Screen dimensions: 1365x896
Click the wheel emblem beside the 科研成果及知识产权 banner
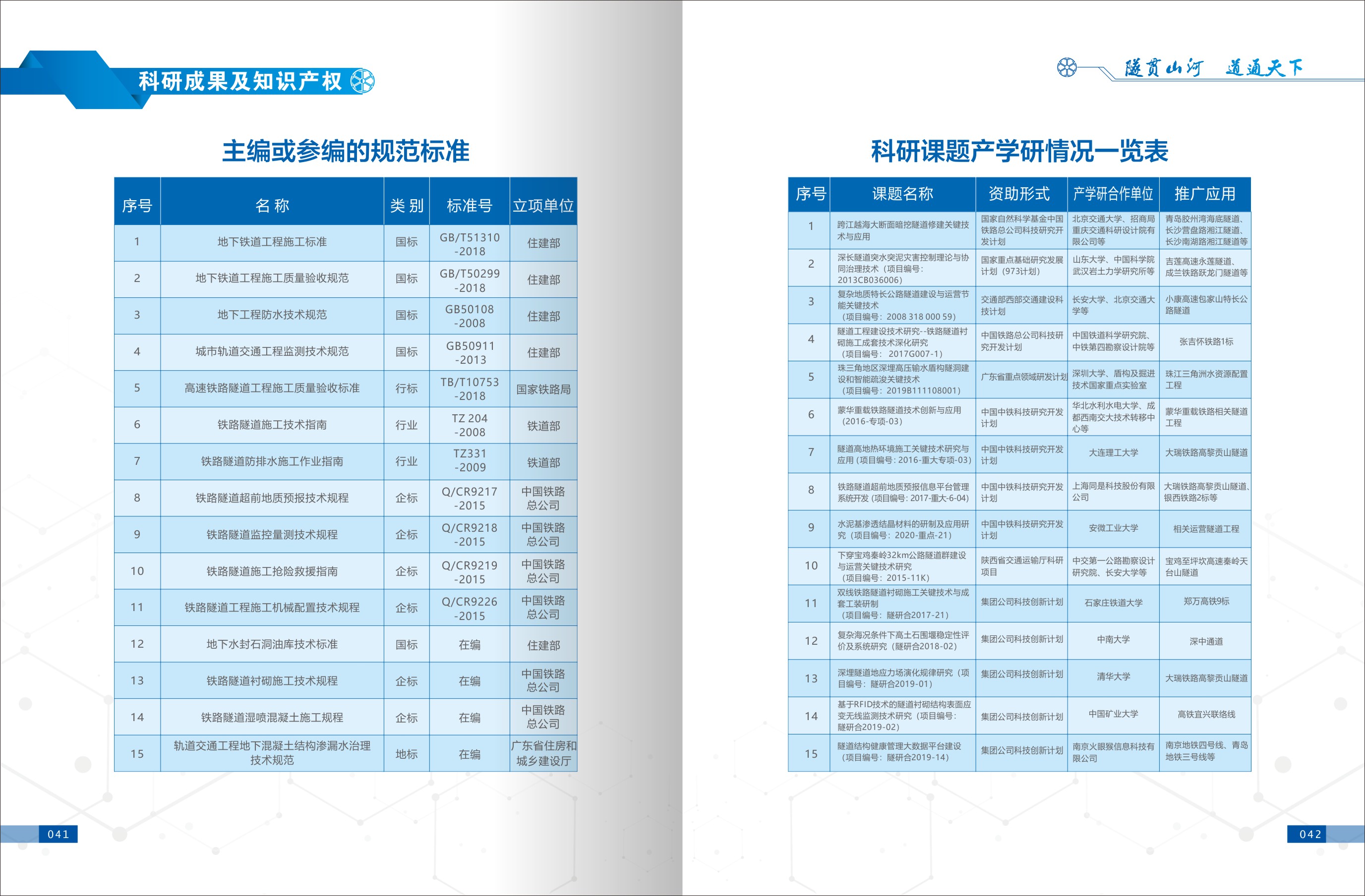coord(362,81)
